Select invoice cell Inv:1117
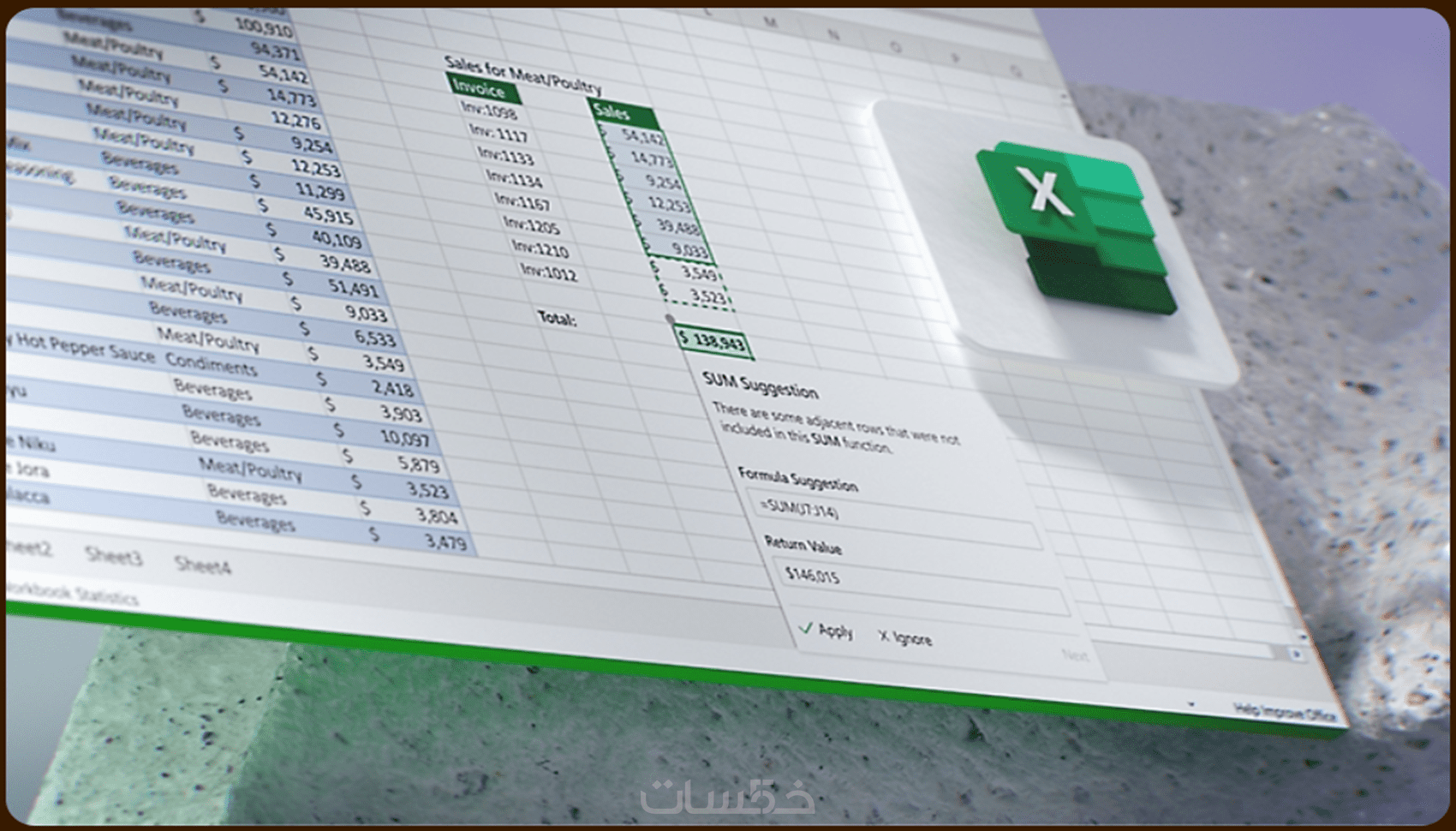1456x831 pixels. (498, 133)
